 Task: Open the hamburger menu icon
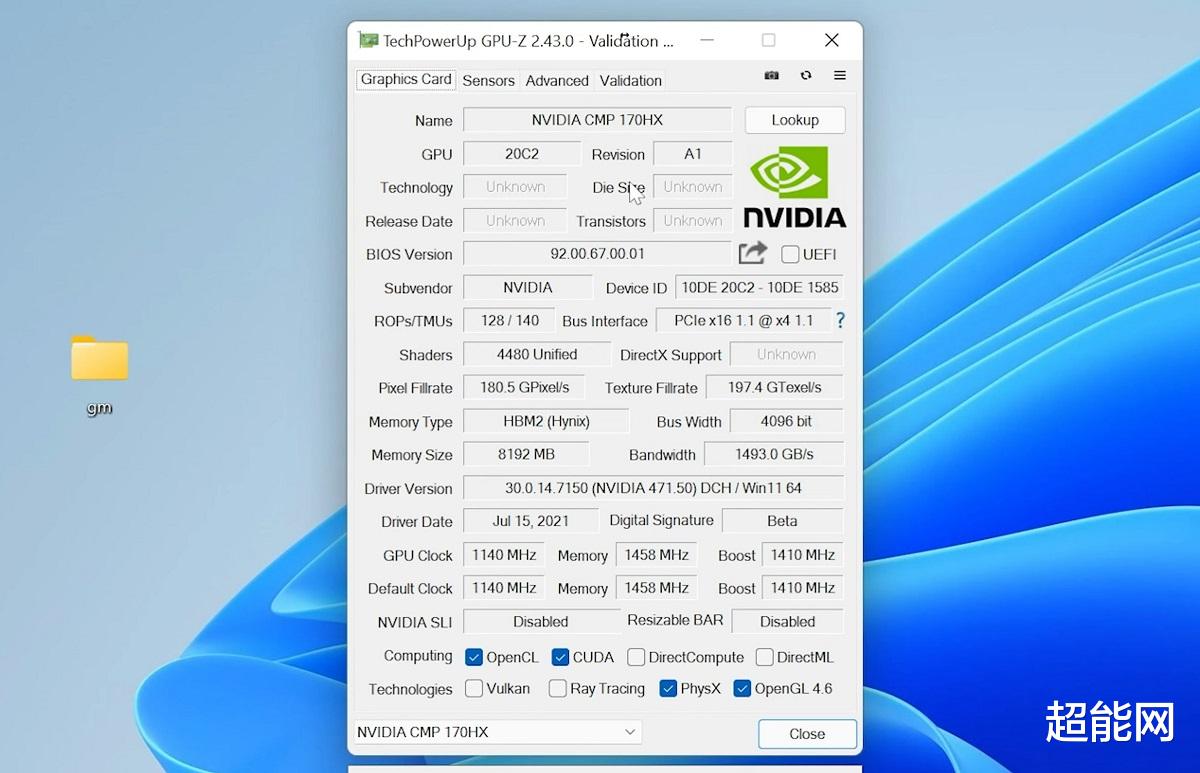(x=840, y=76)
